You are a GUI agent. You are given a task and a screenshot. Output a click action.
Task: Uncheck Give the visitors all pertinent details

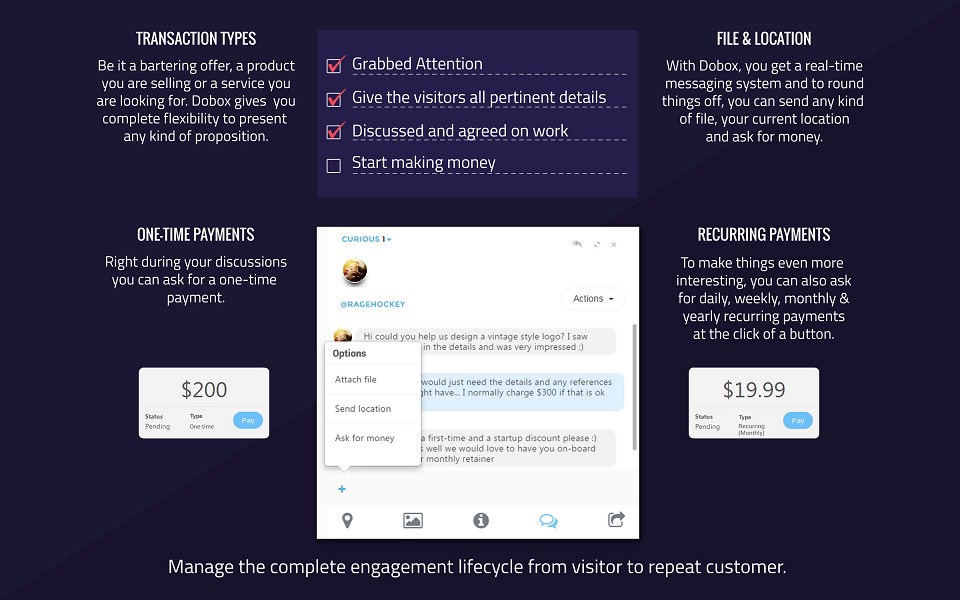(x=335, y=99)
